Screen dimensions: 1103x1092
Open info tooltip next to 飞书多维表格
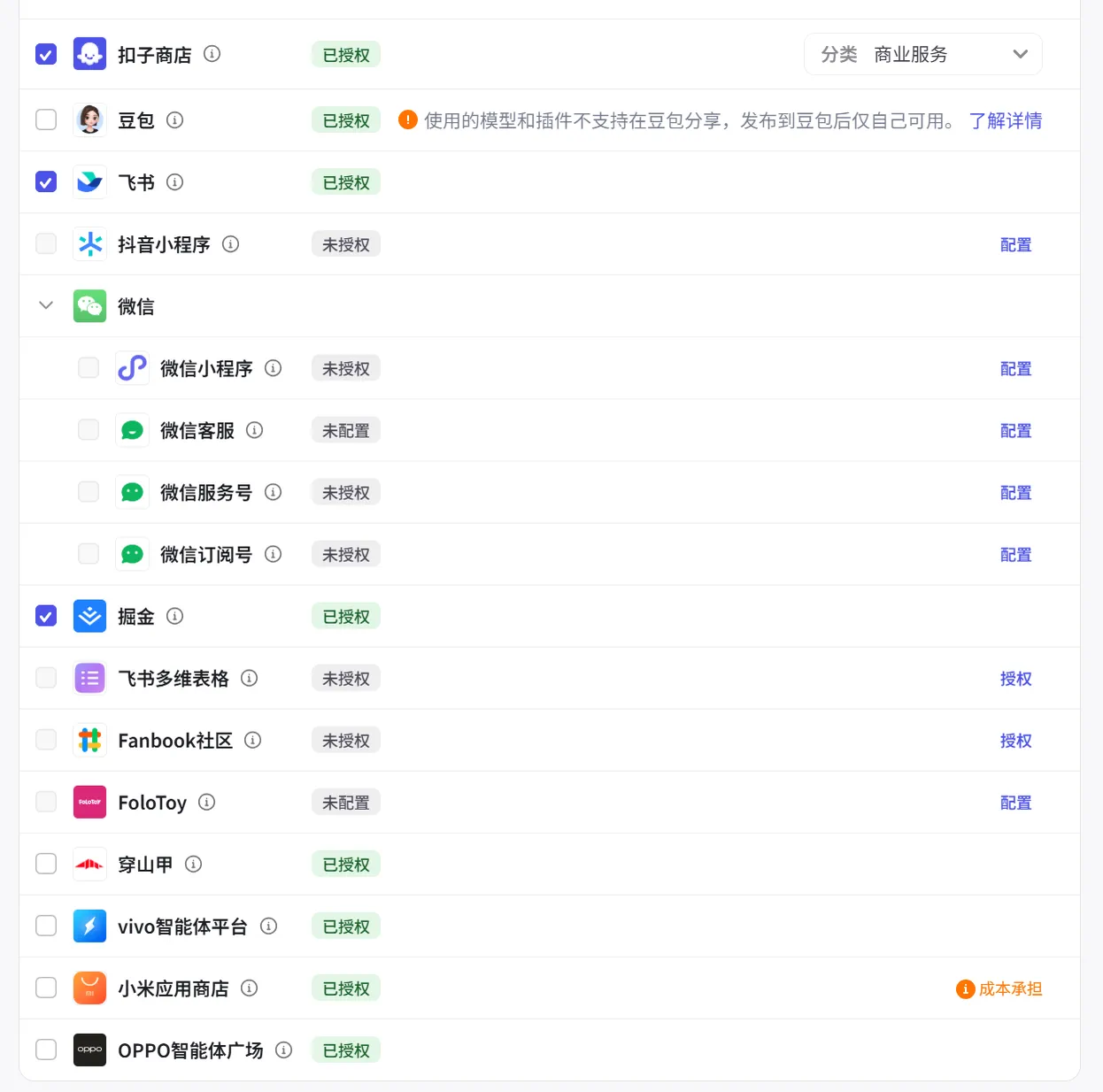point(249,677)
